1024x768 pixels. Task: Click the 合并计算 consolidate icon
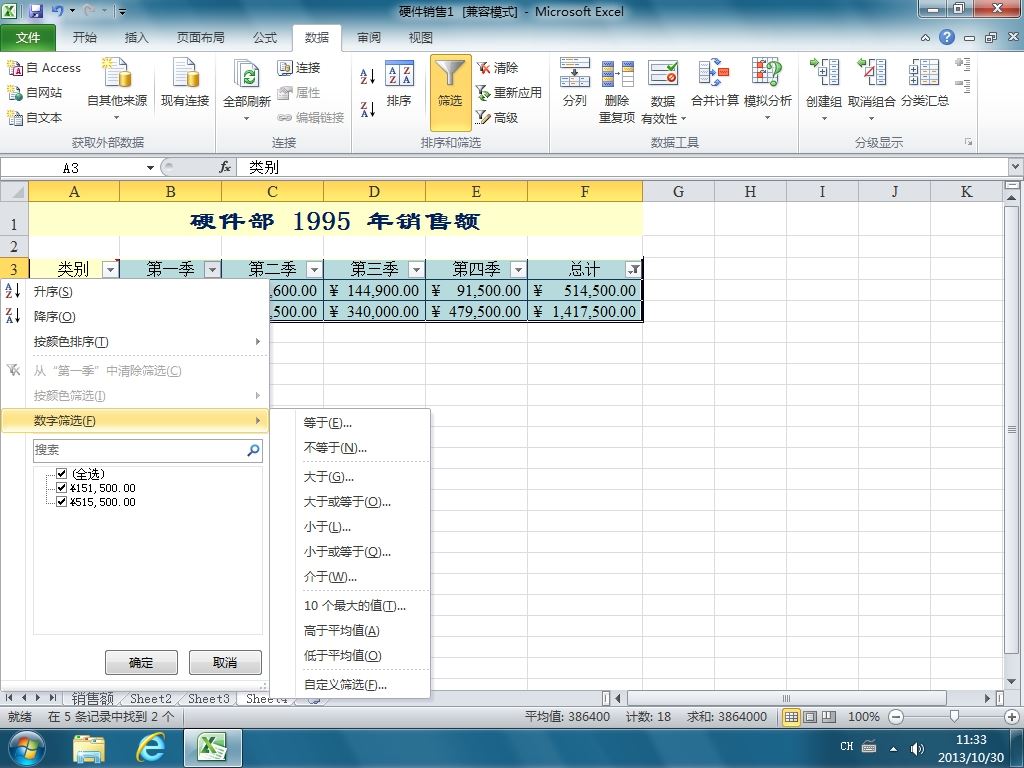click(x=714, y=72)
